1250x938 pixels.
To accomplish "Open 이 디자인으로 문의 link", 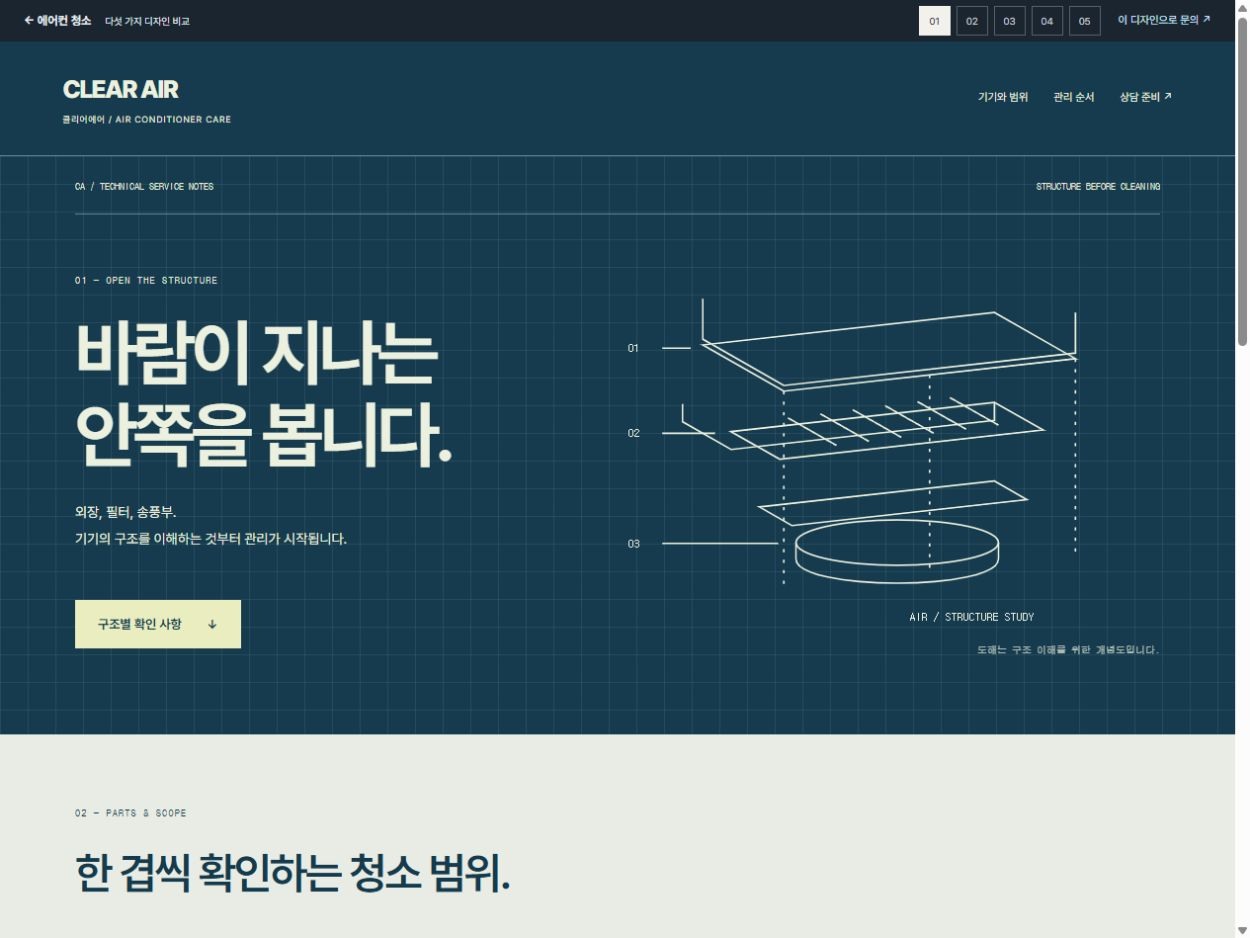I will (1164, 20).
